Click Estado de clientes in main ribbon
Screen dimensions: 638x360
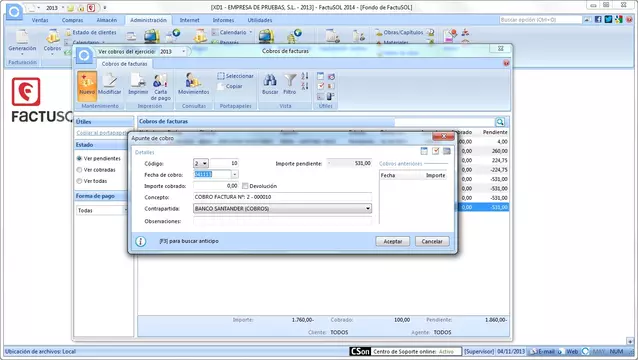(91, 32)
